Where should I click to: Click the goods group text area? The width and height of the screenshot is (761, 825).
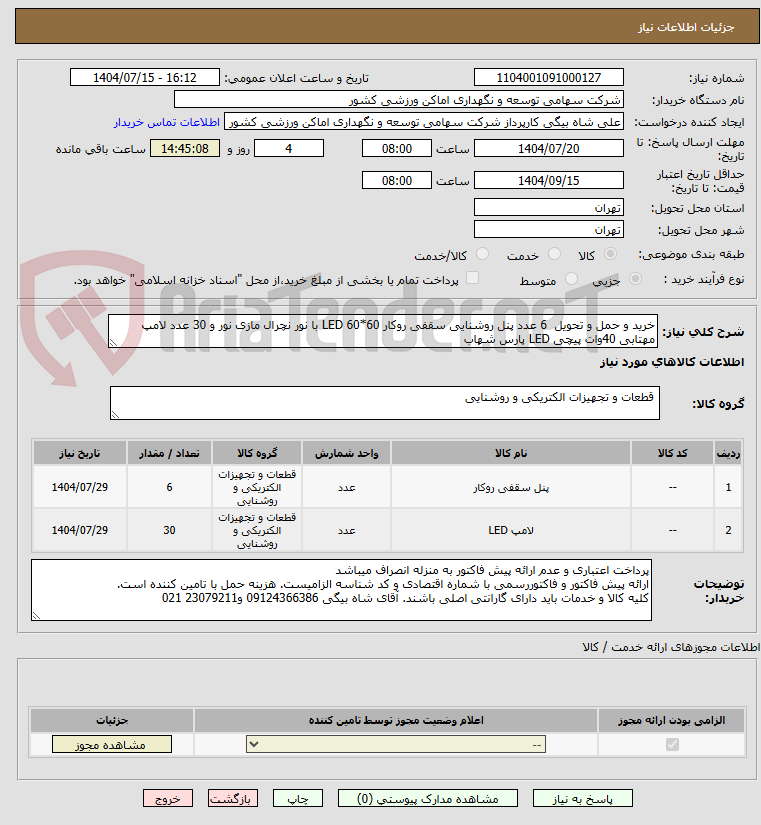pos(385,403)
